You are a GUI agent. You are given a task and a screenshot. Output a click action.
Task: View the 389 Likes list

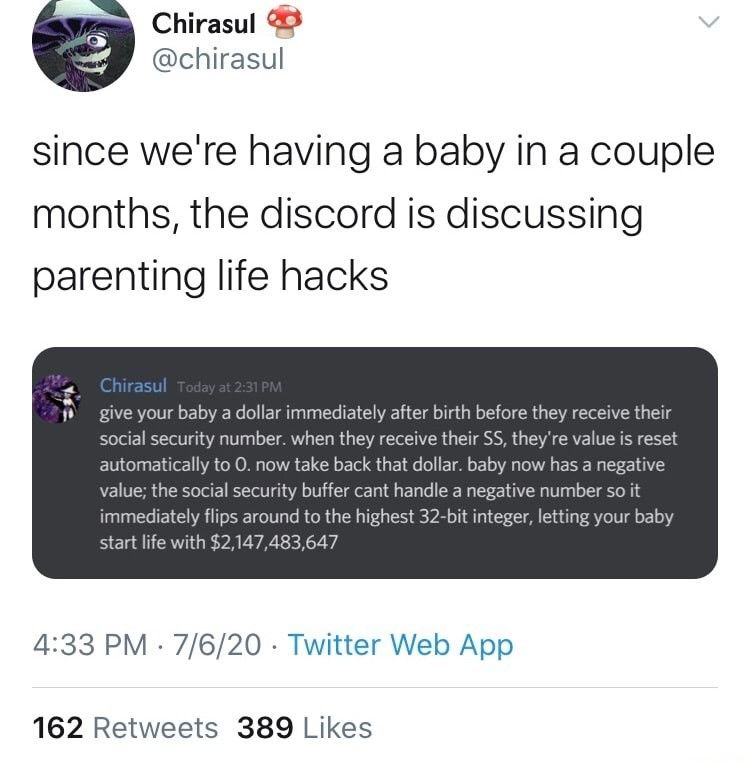click(305, 727)
